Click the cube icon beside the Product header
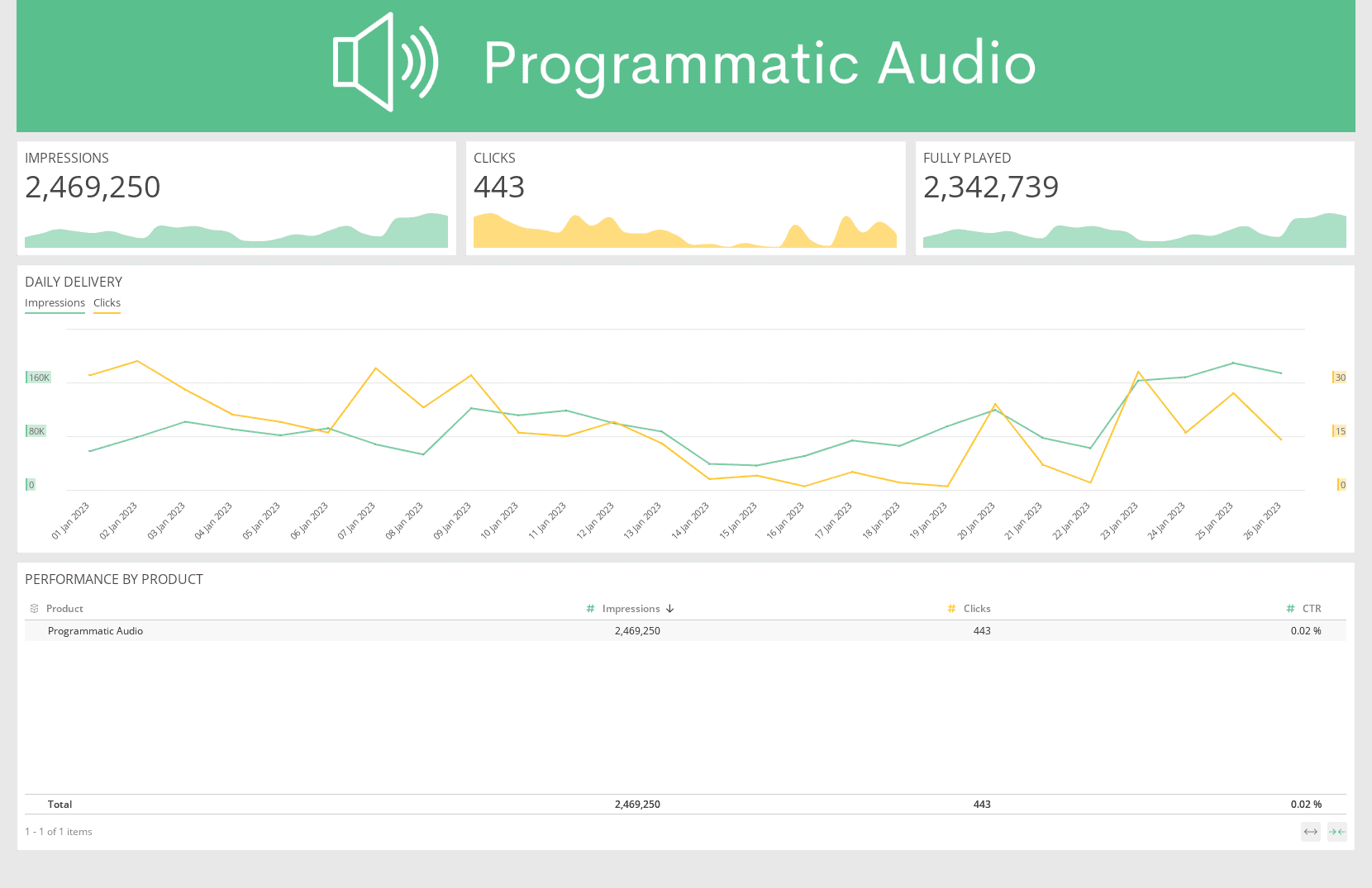The width and height of the screenshot is (1372, 888). pos(34,608)
